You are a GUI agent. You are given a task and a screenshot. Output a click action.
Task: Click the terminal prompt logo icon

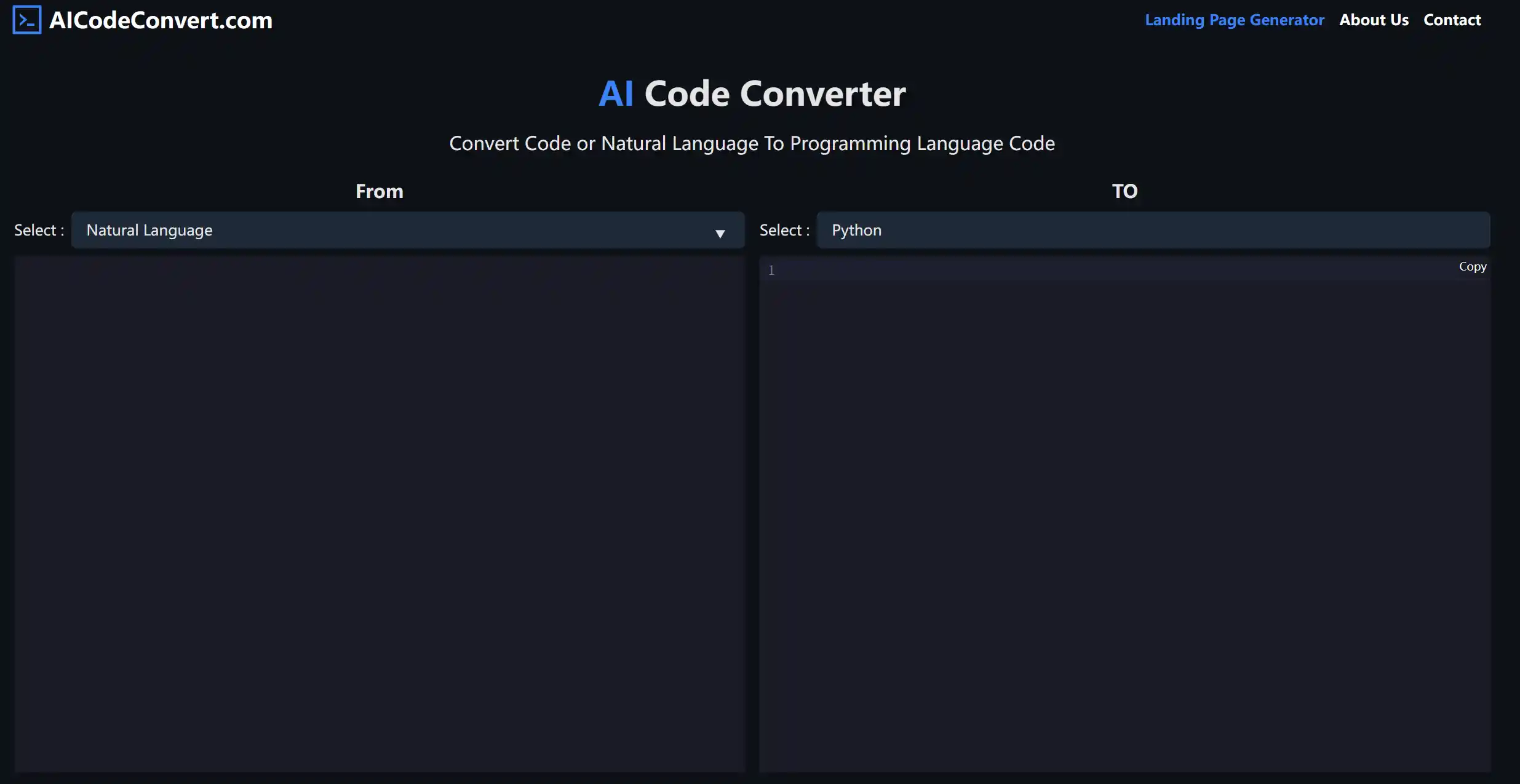[x=26, y=19]
